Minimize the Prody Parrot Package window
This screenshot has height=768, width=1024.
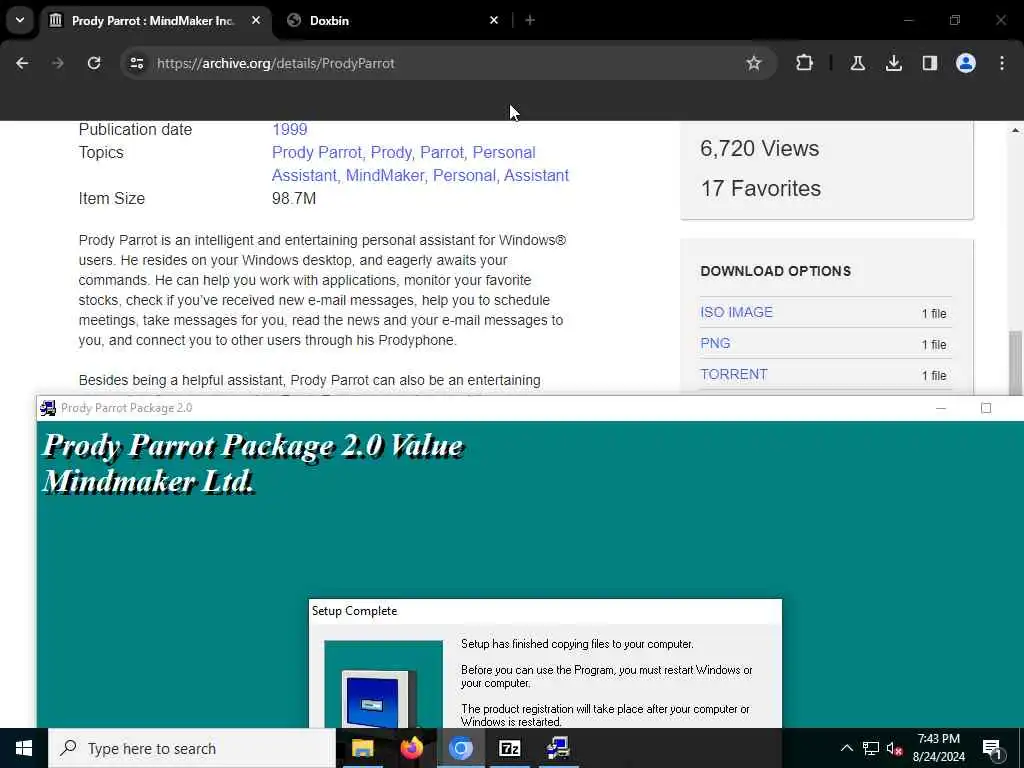(940, 408)
